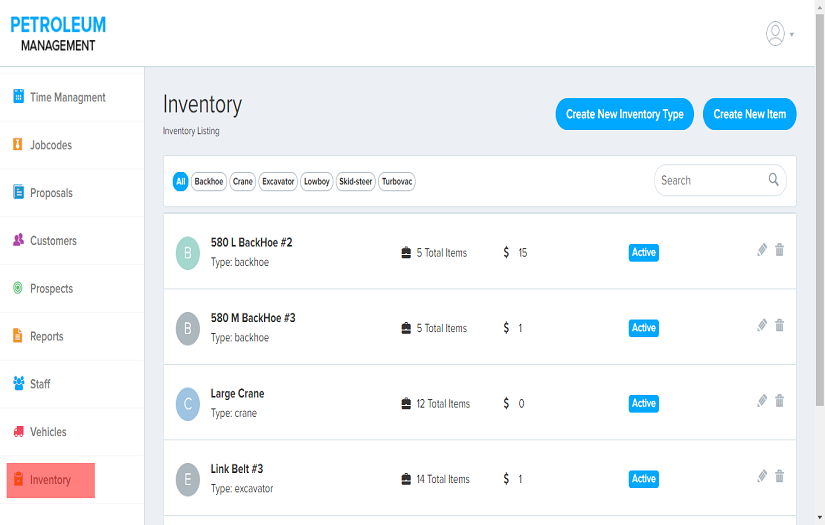The width and height of the screenshot is (825, 525).
Task: Click briefcase icon beside 14 Total Items
Action: point(406,479)
